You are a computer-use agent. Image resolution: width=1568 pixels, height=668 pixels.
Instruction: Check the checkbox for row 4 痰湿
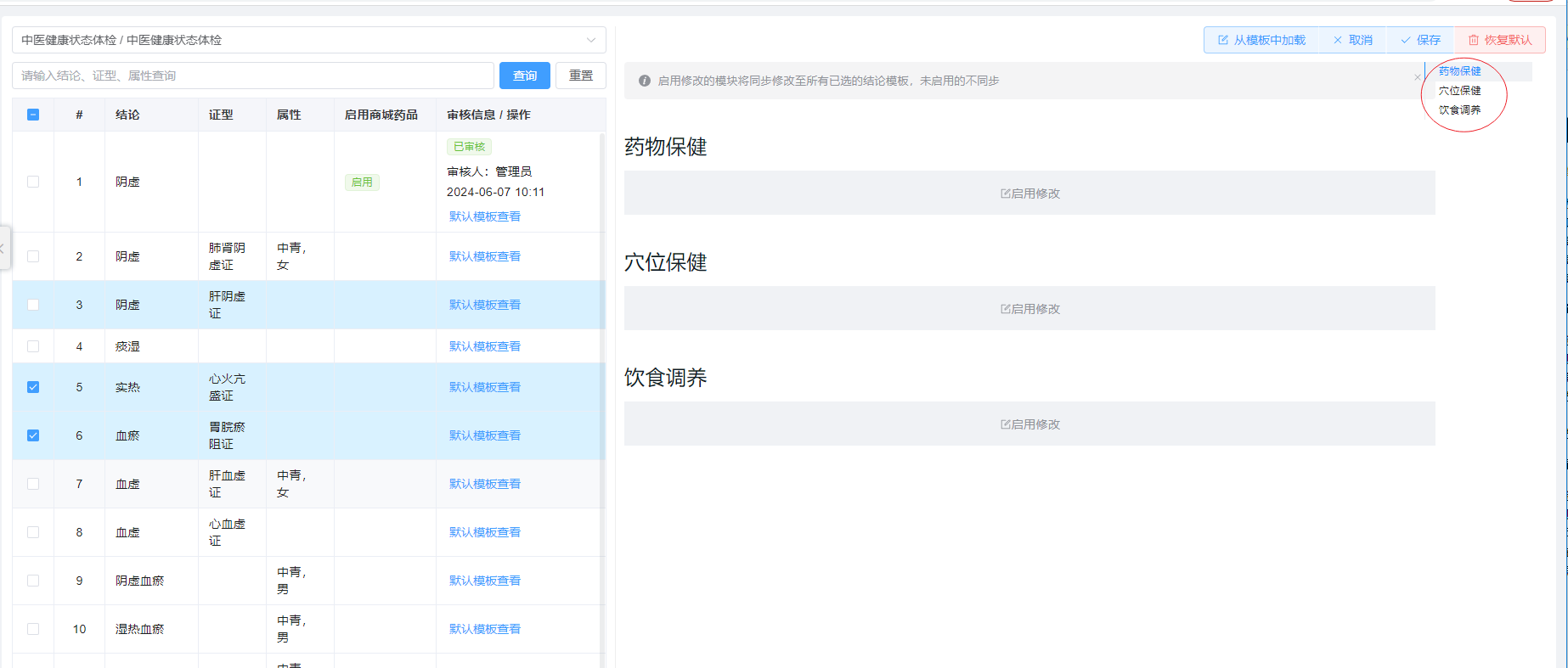33,346
